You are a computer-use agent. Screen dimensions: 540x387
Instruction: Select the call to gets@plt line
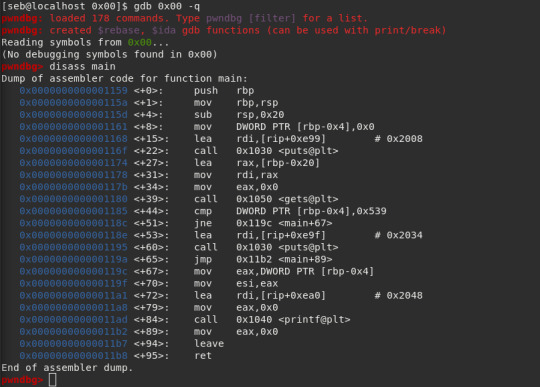coord(179,199)
